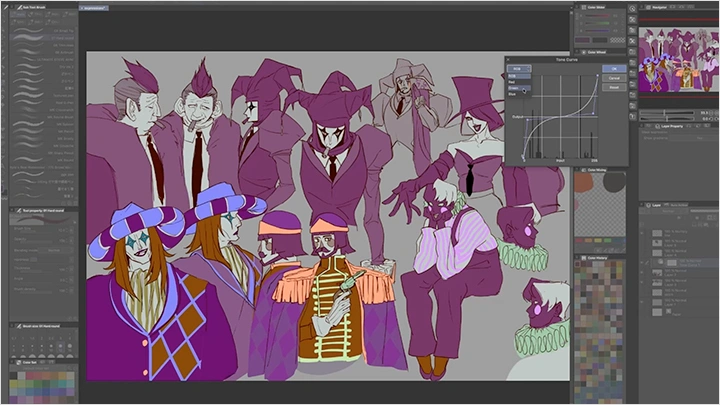The height and width of the screenshot is (405, 720).
Task: Pick a swatch in the Color History grid
Action: click(600, 320)
